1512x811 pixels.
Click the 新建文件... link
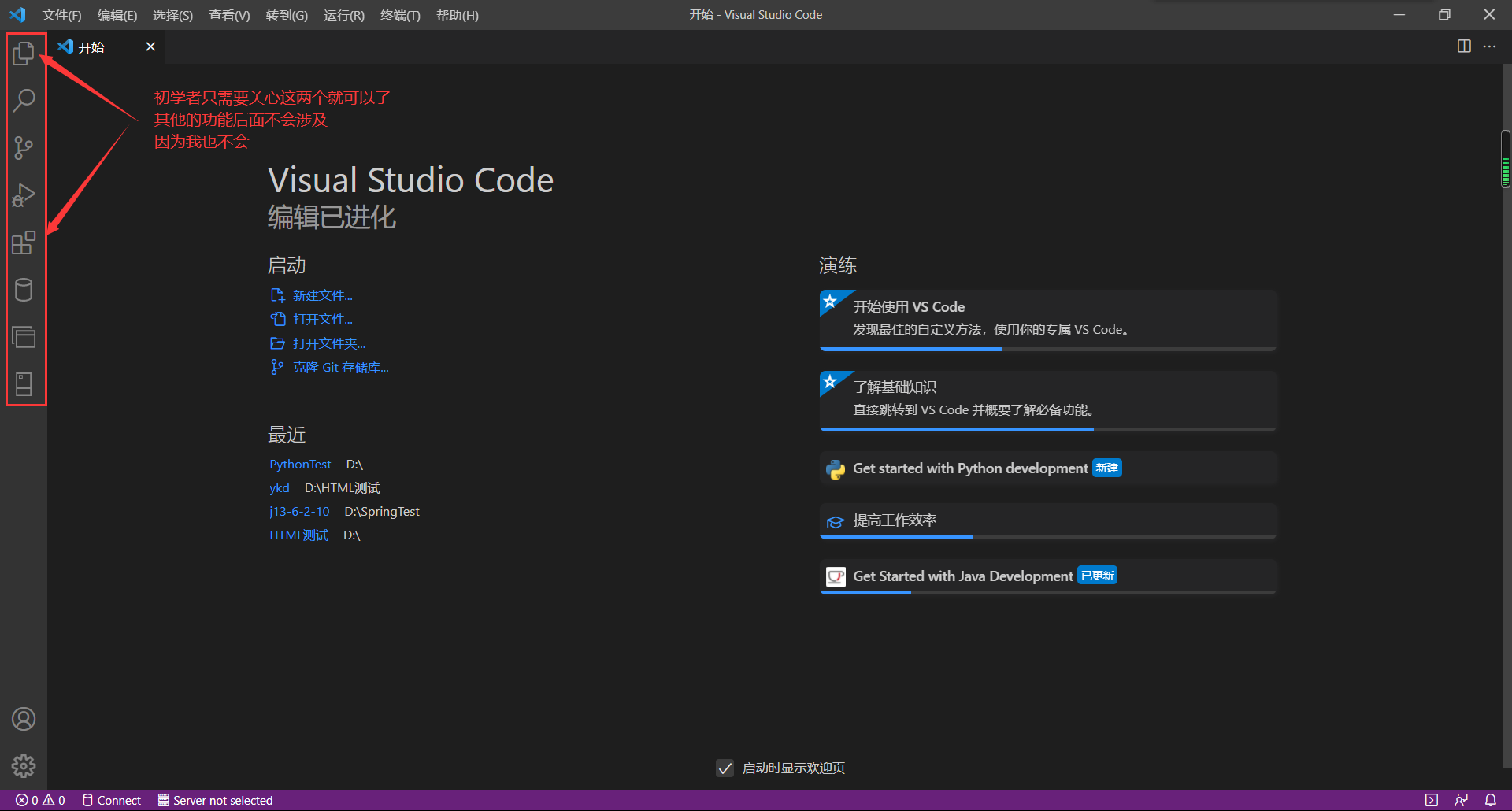coord(322,295)
